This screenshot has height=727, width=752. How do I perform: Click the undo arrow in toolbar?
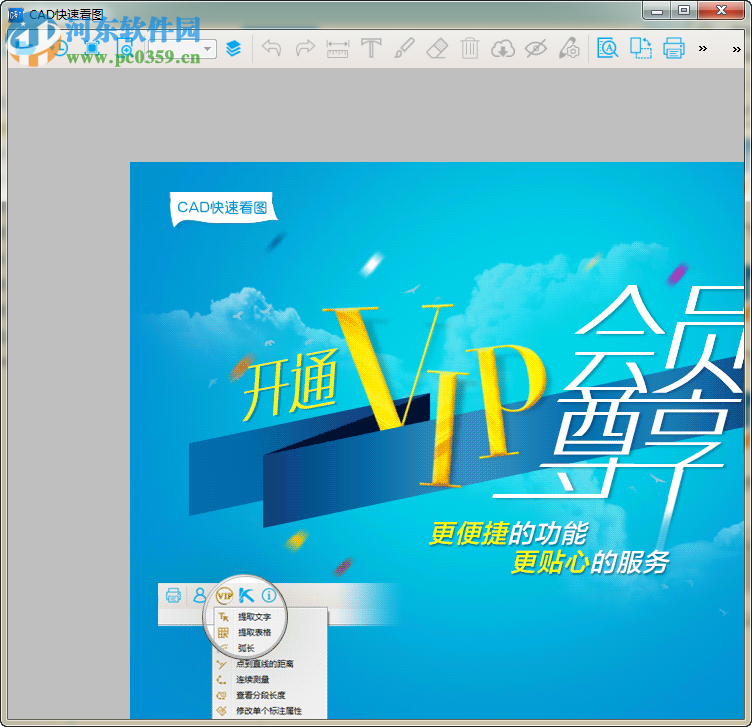point(271,48)
